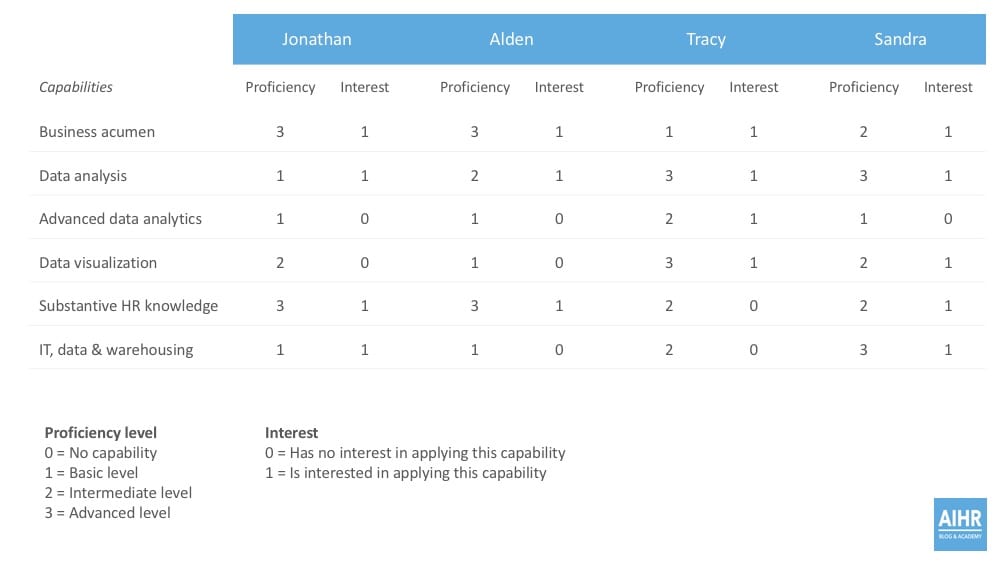The image size is (1000, 563).
Task: Click the Sandra column header
Action: click(x=900, y=40)
